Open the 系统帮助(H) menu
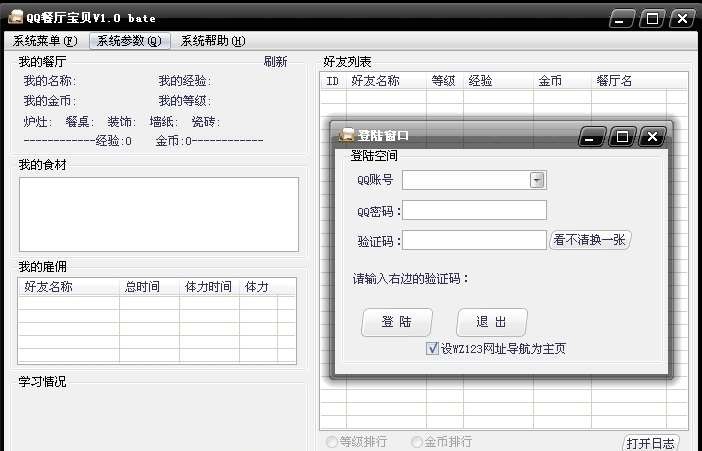 point(213,41)
